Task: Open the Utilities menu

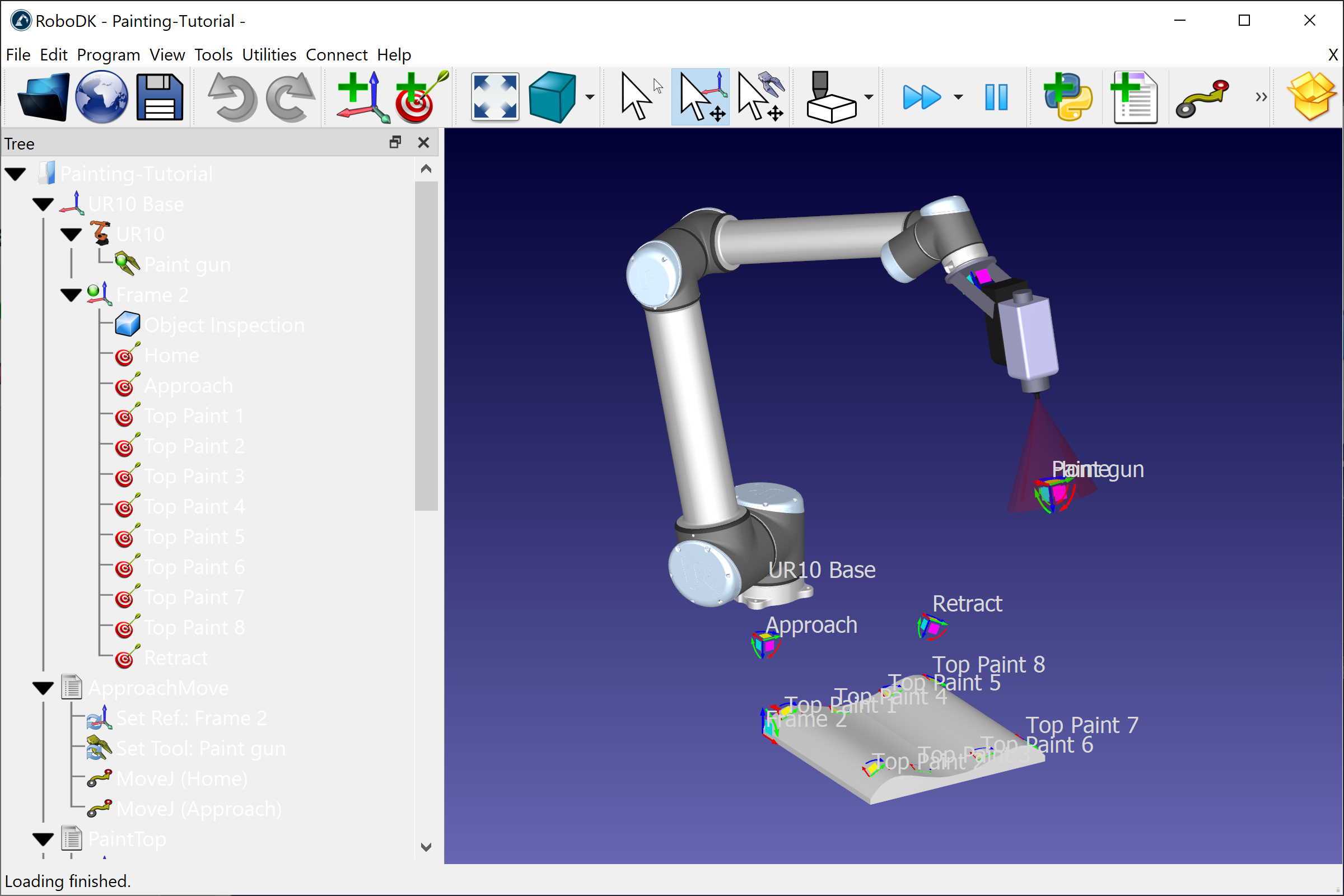Action: tap(269, 55)
